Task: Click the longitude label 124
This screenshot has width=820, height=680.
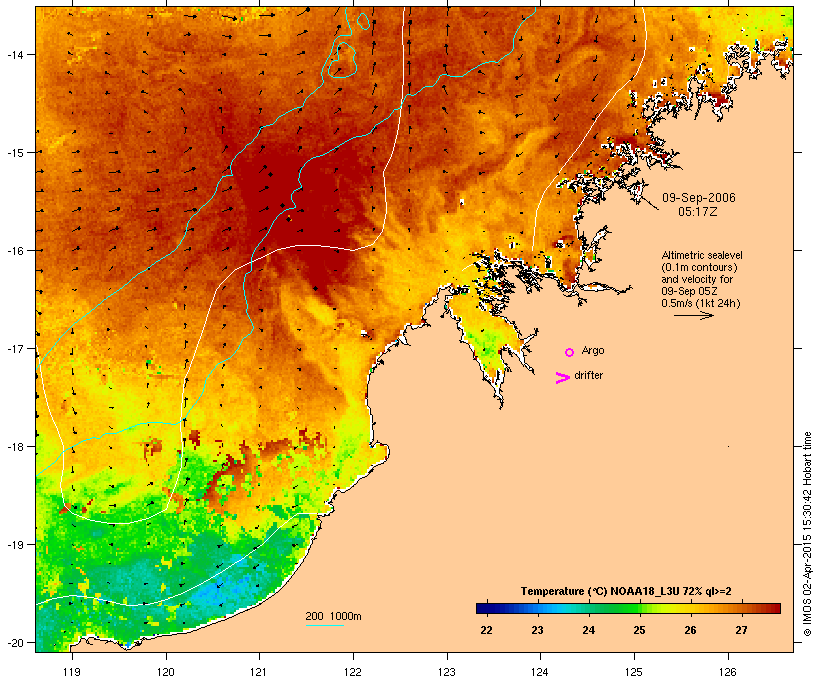Action: (x=540, y=672)
